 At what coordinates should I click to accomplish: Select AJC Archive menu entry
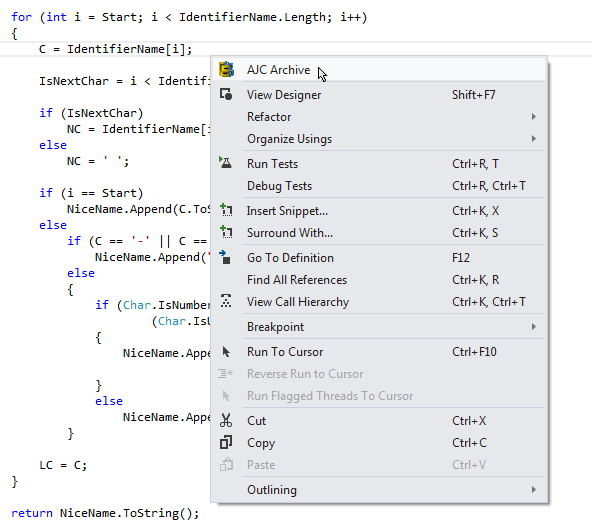379,70
